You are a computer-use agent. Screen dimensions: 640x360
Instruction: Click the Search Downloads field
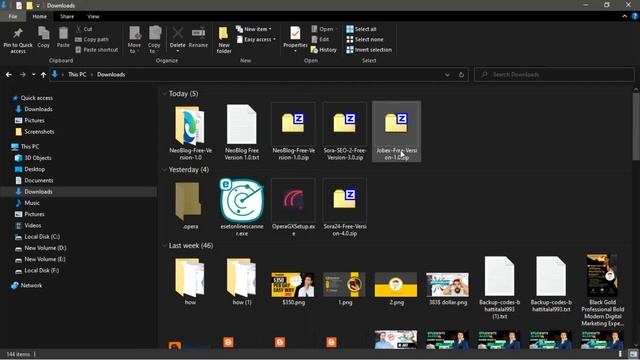(x=554, y=75)
